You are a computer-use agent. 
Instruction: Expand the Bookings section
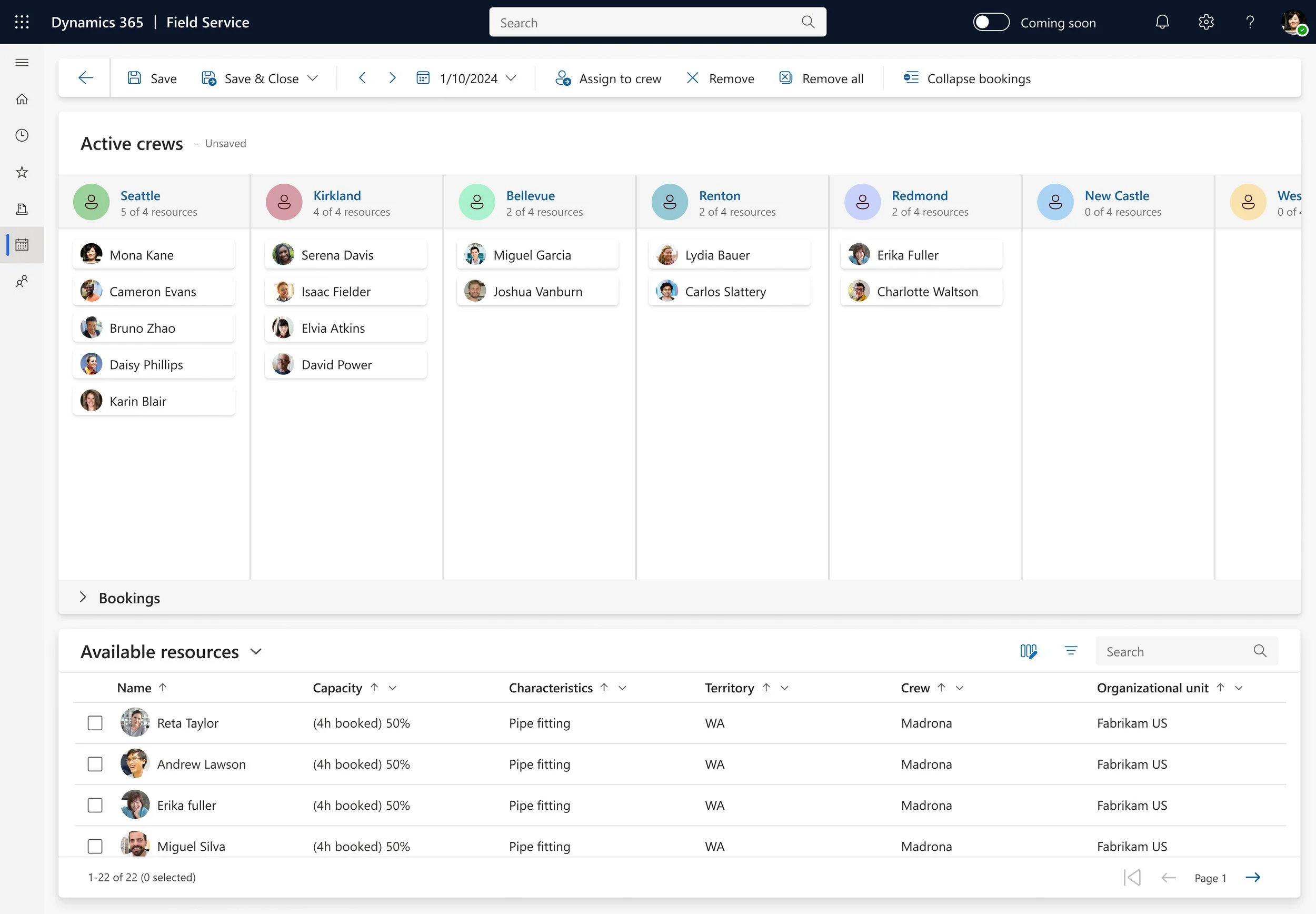[x=83, y=597]
